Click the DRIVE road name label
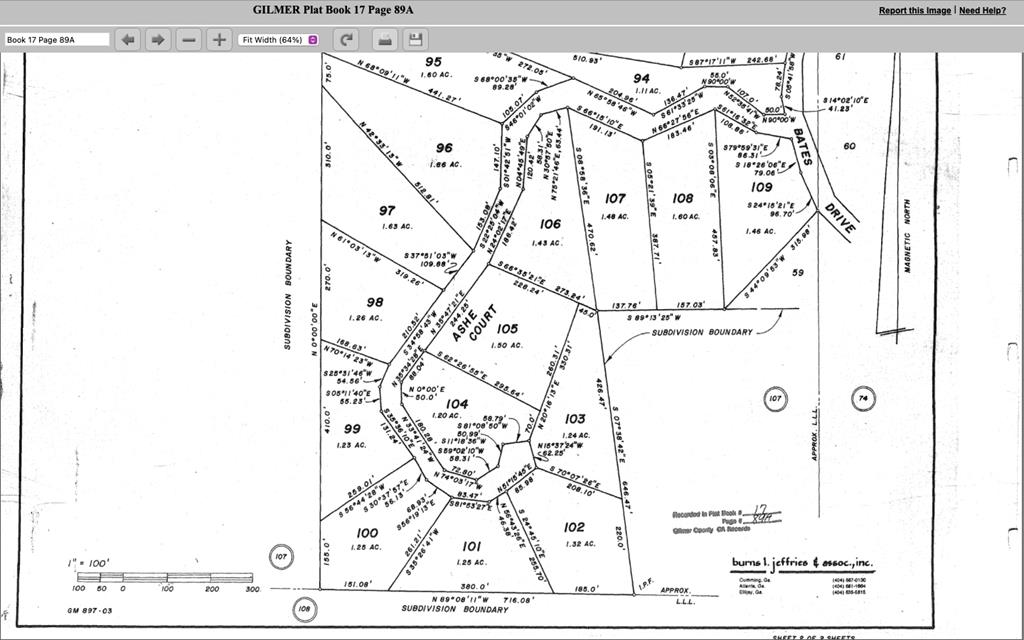 point(840,219)
